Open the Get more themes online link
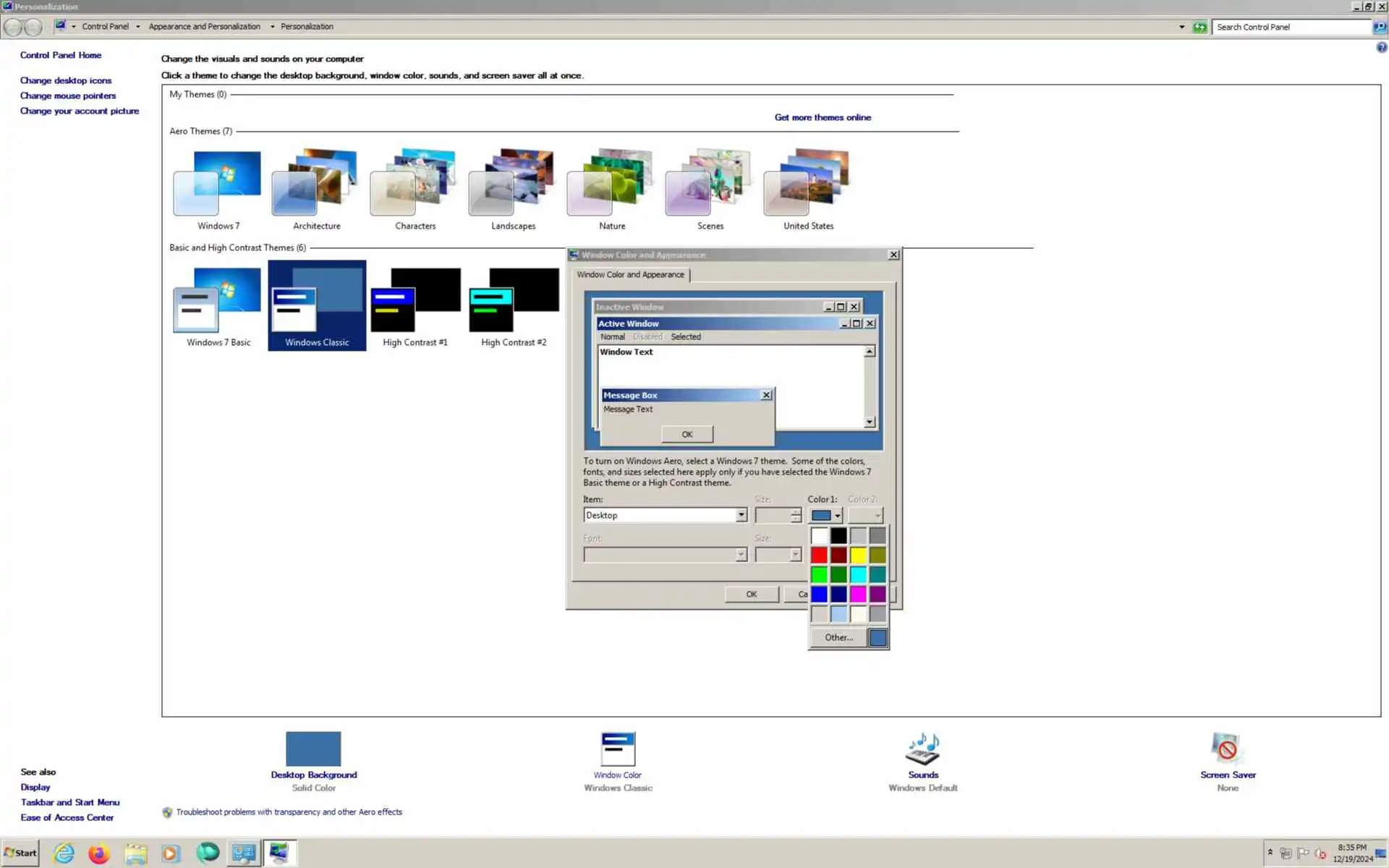The width and height of the screenshot is (1389, 868). (x=823, y=117)
